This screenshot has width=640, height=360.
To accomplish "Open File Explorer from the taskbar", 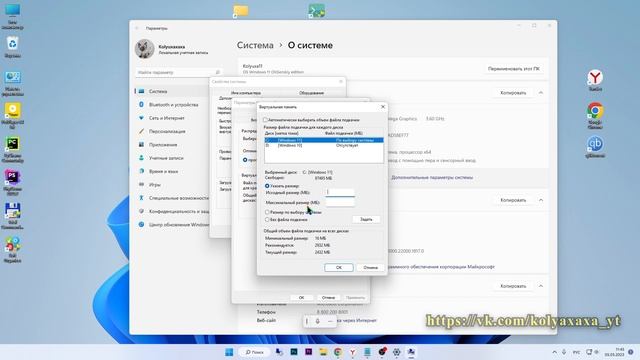I will point(323,352).
